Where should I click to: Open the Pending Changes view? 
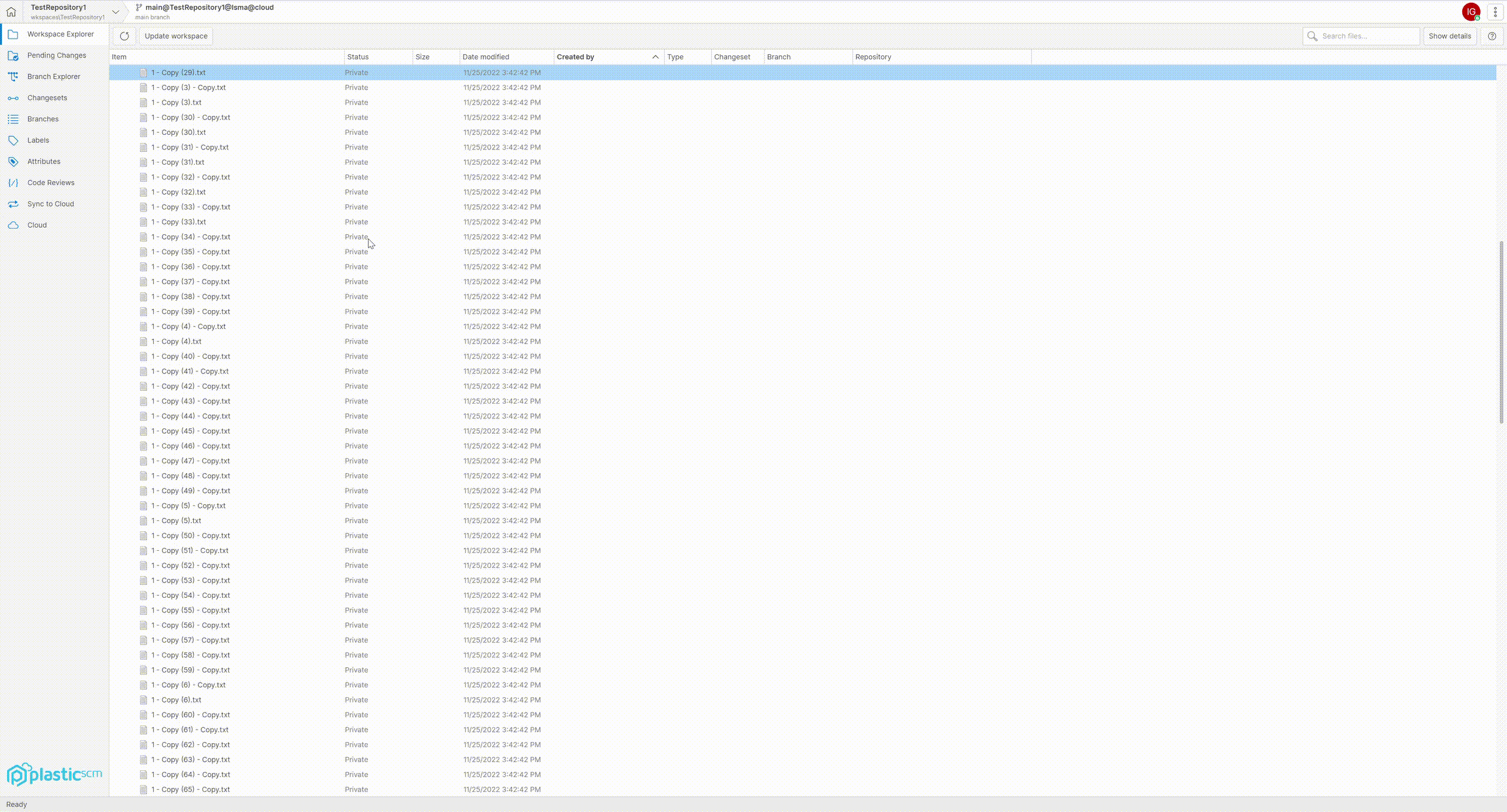point(56,55)
